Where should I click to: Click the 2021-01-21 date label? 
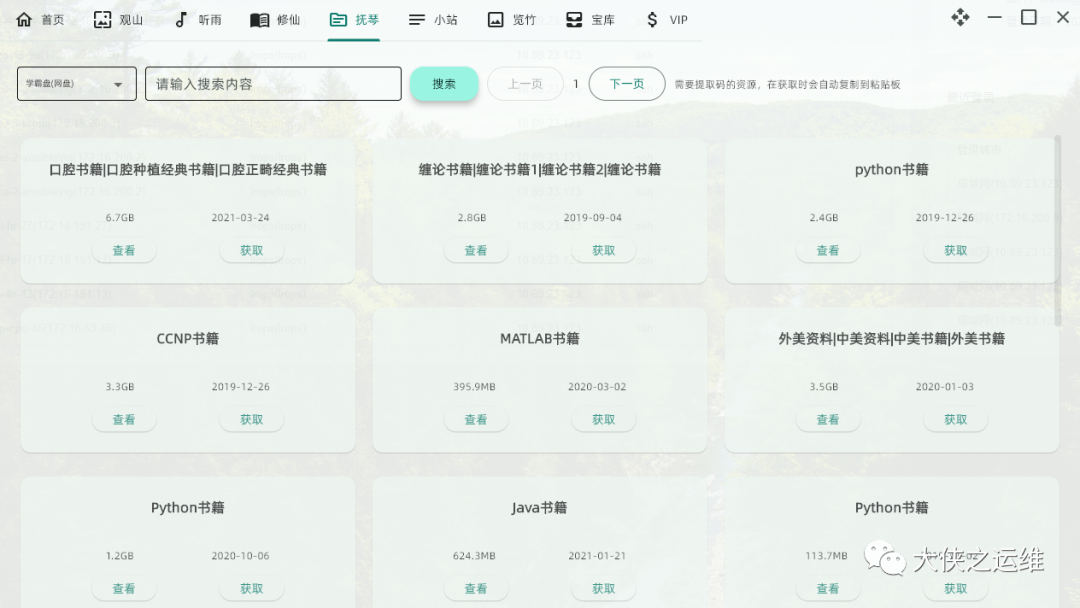click(597, 556)
